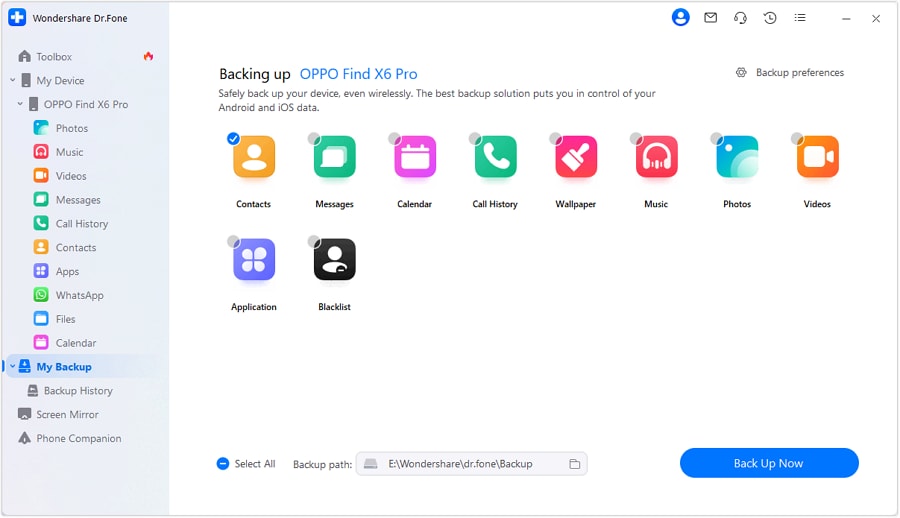This screenshot has width=900, height=518.
Task: Collapse the My Device tree arrow
Action: (13, 80)
